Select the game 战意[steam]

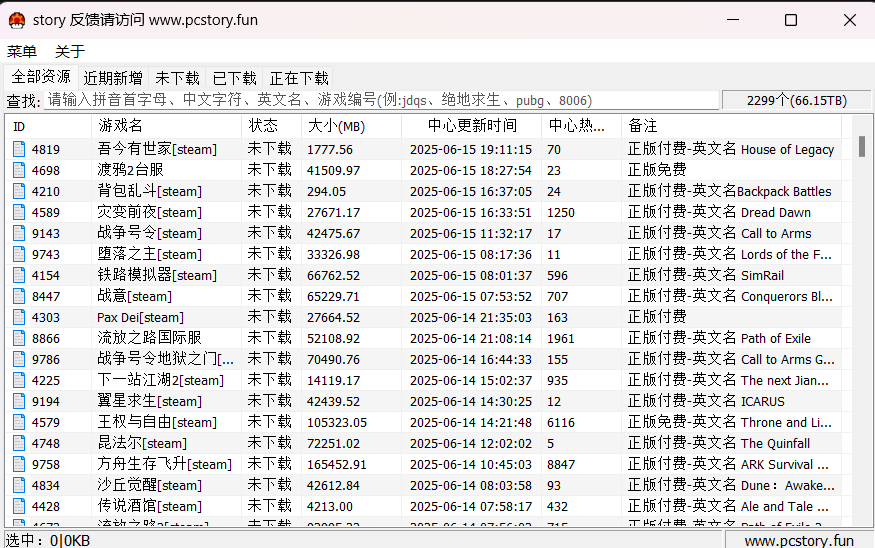point(134,296)
